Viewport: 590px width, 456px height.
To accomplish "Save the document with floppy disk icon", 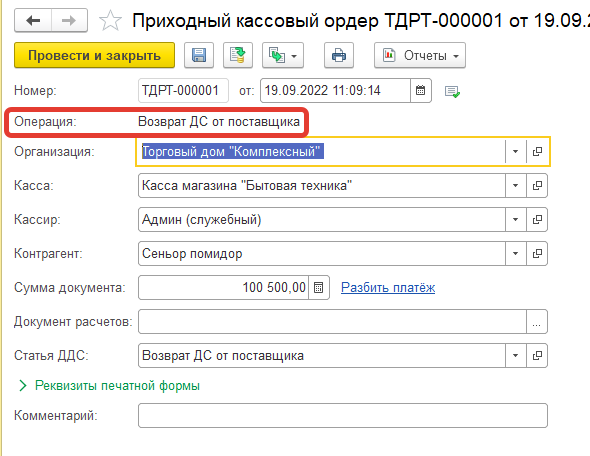I will pyautogui.click(x=199, y=55).
